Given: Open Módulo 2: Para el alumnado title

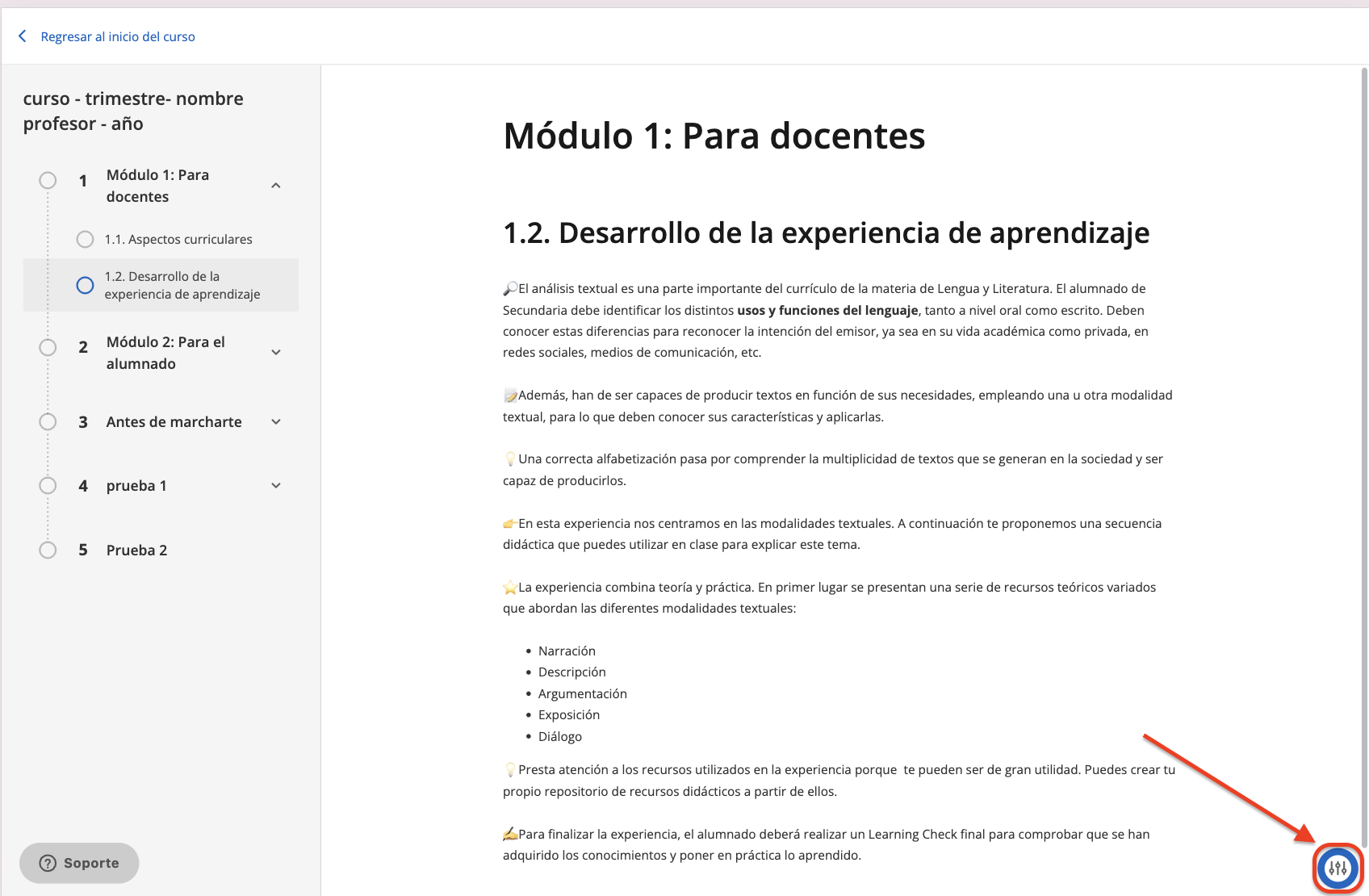Looking at the screenshot, I should [x=165, y=353].
